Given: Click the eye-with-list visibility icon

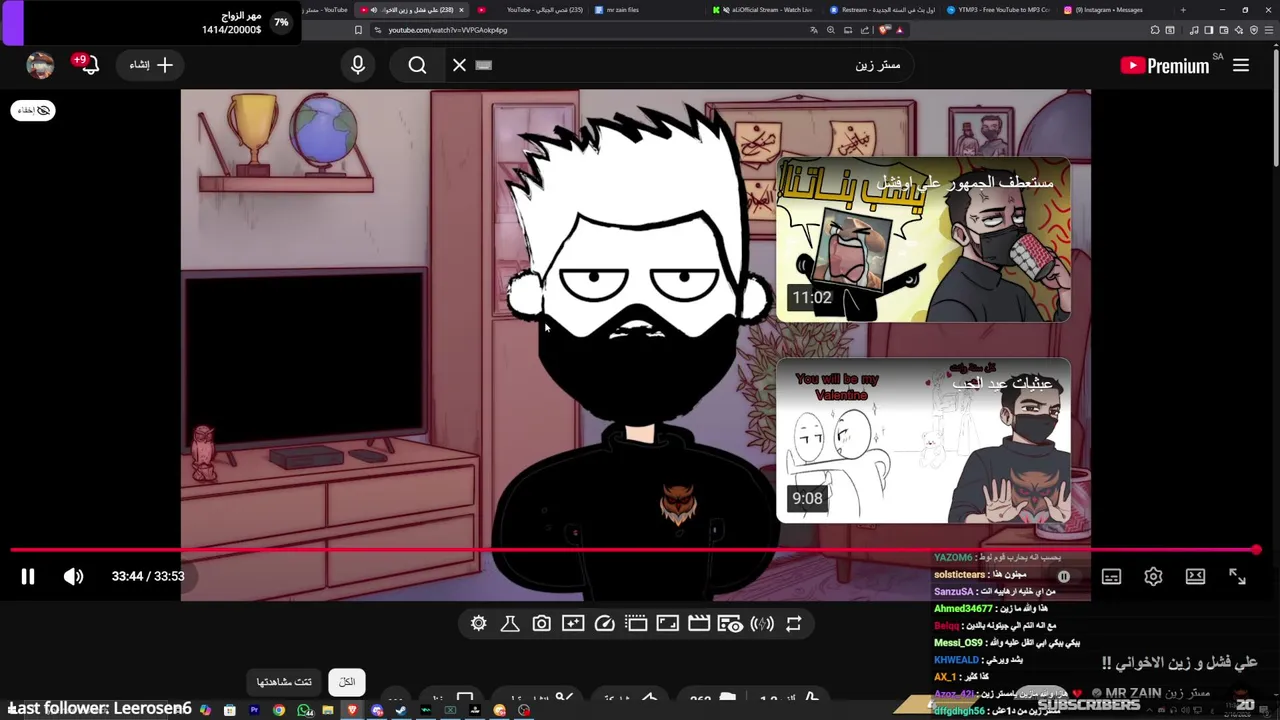Looking at the screenshot, I should point(731,623).
